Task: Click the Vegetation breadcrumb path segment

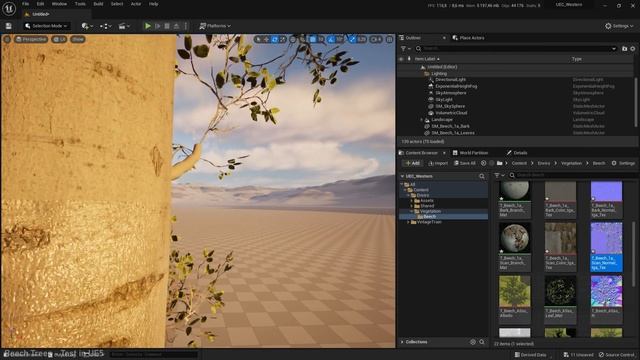Action: point(571,163)
